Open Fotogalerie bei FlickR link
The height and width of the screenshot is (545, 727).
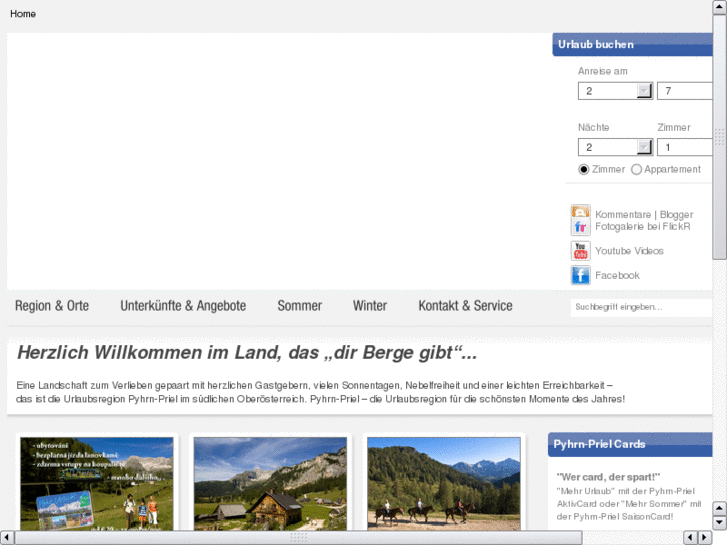tap(643, 226)
